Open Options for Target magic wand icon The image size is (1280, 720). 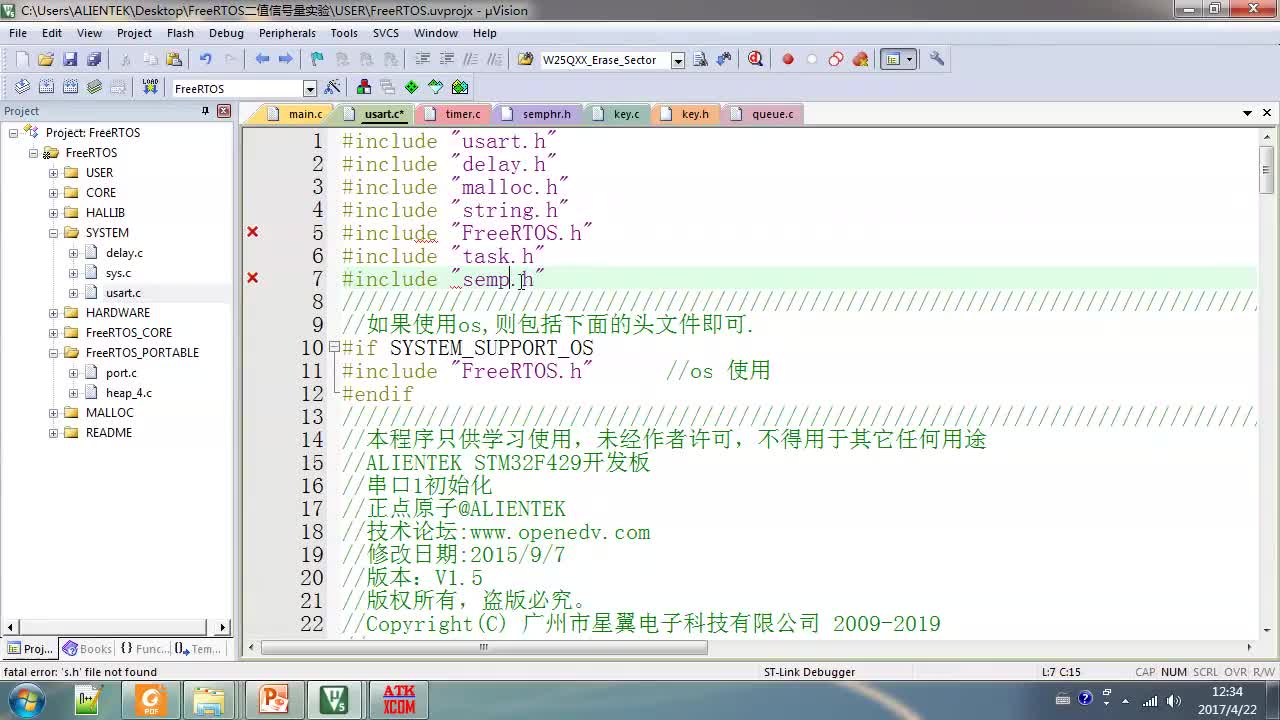pyautogui.click(x=333, y=88)
